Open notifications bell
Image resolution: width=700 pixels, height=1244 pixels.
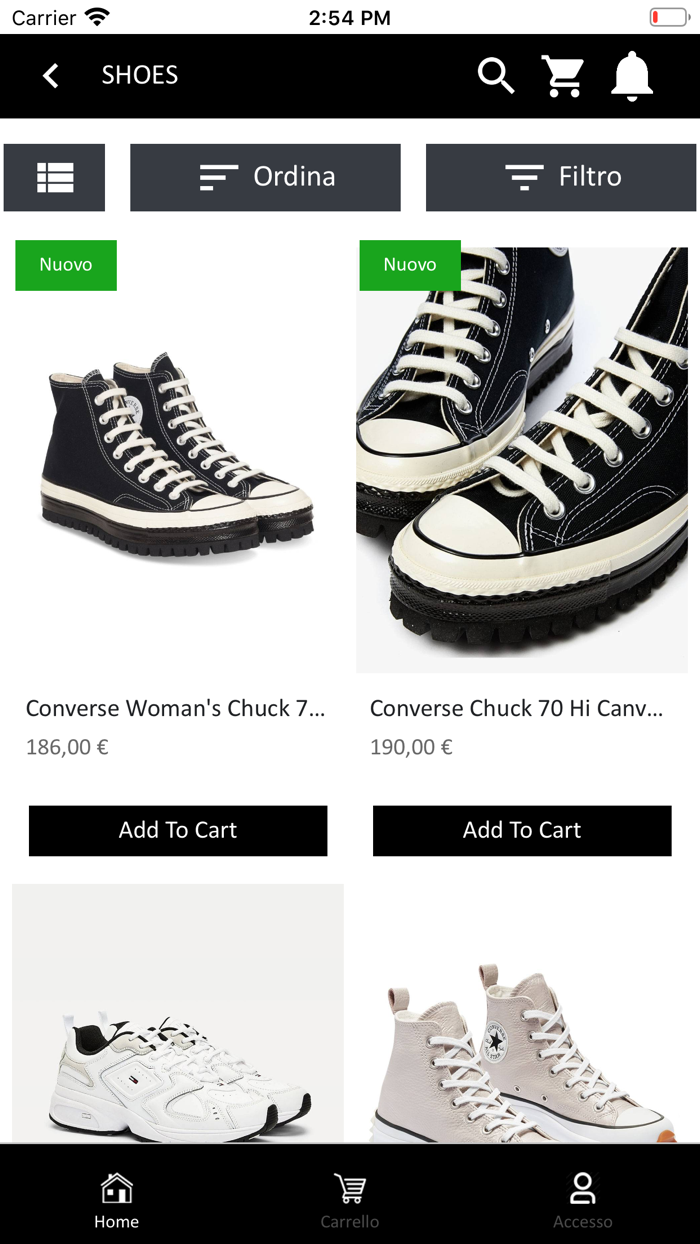pyautogui.click(x=632, y=75)
